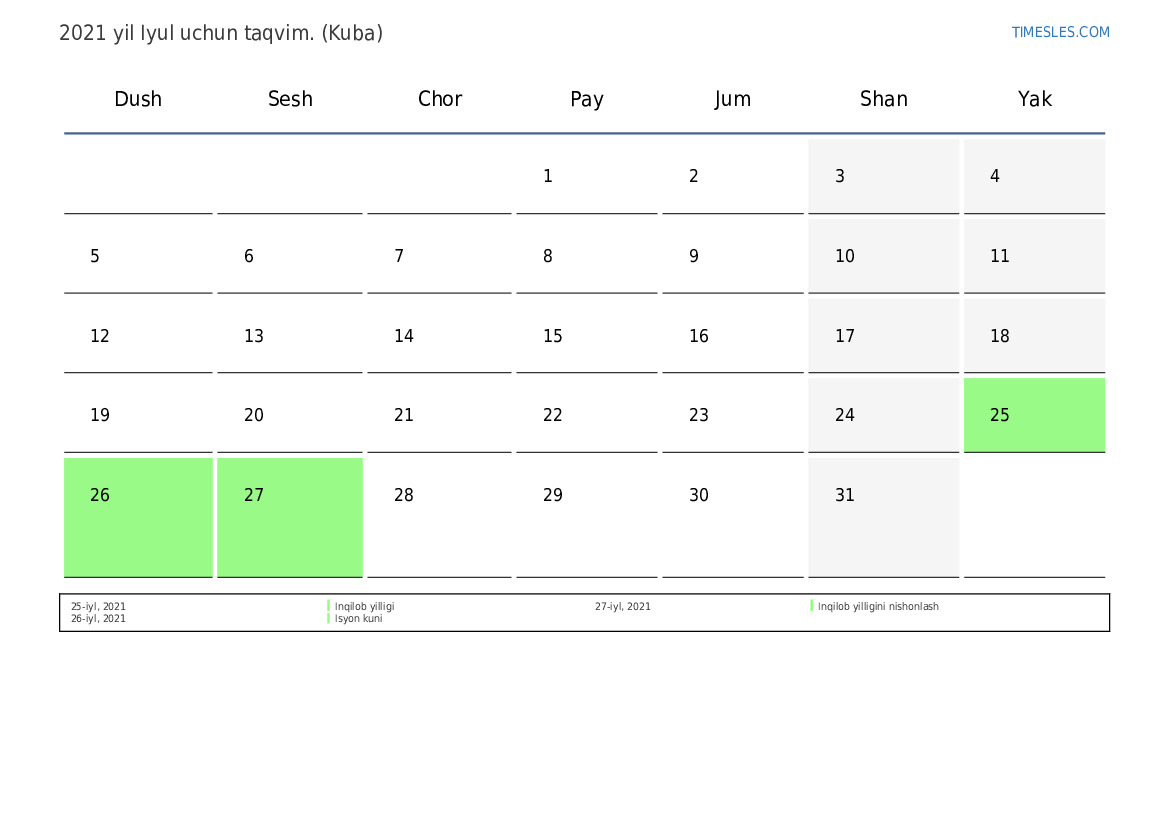
Task: Select day 9 on the calendar
Action: (733, 256)
